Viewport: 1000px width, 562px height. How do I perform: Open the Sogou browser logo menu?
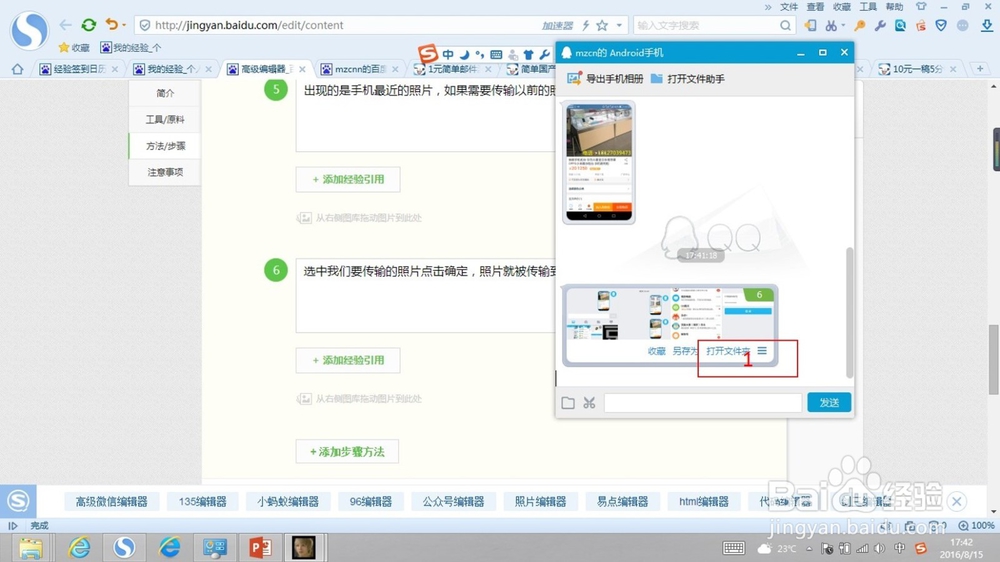pos(29,30)
